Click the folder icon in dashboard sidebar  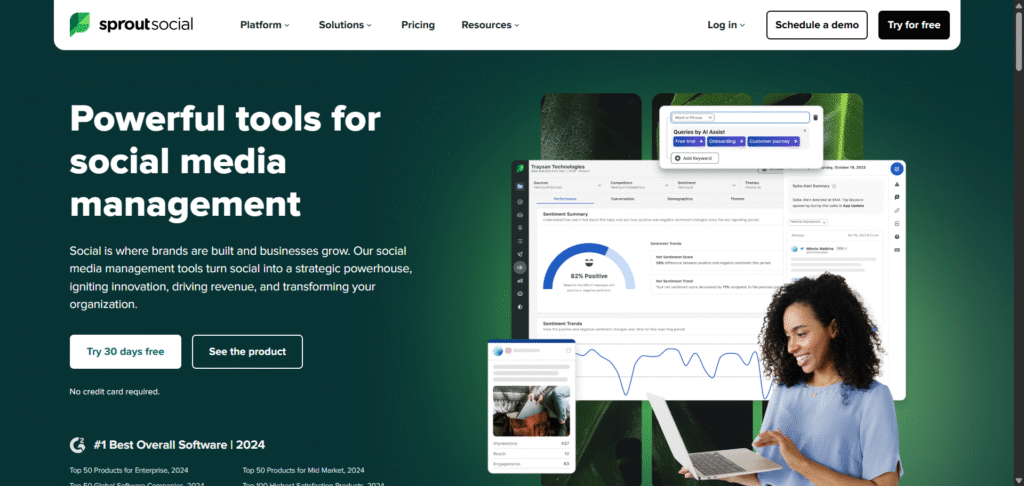point(520,186)
